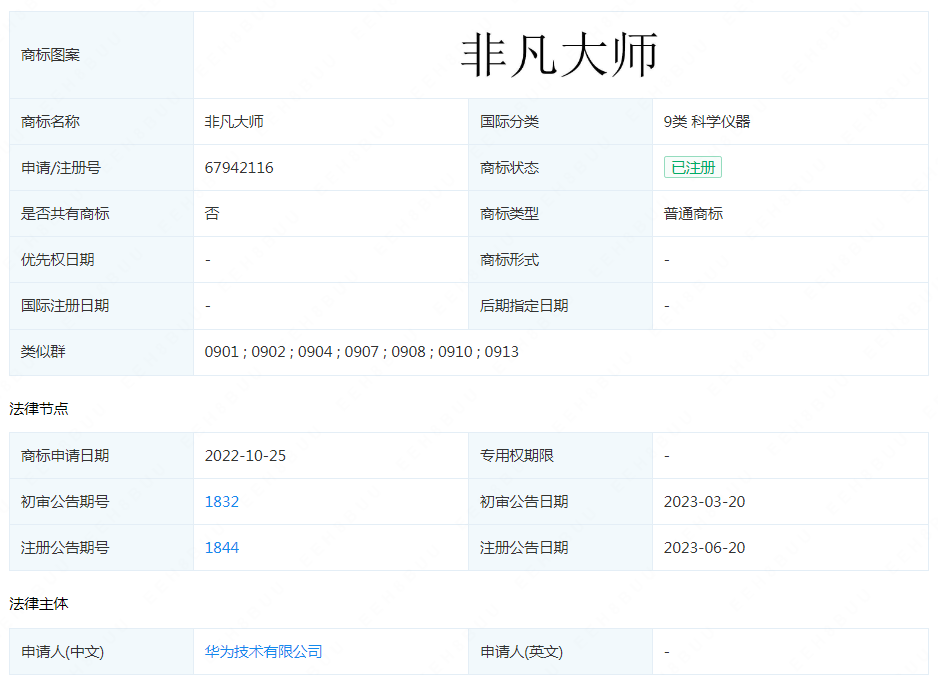Select the 否 value for shared trademark
This screenshot has width=938, height=675.
coord(212,214)
